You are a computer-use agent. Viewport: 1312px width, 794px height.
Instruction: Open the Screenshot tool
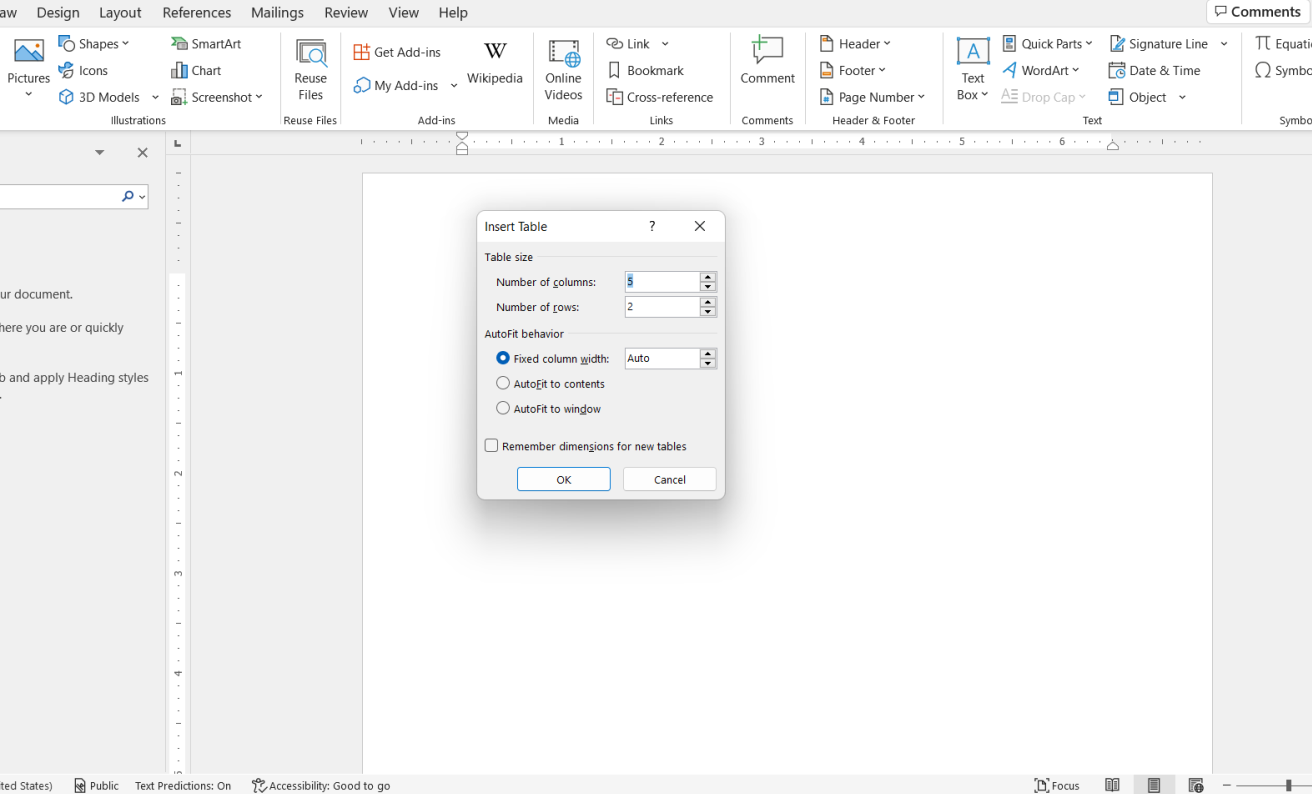click(217, 97)
